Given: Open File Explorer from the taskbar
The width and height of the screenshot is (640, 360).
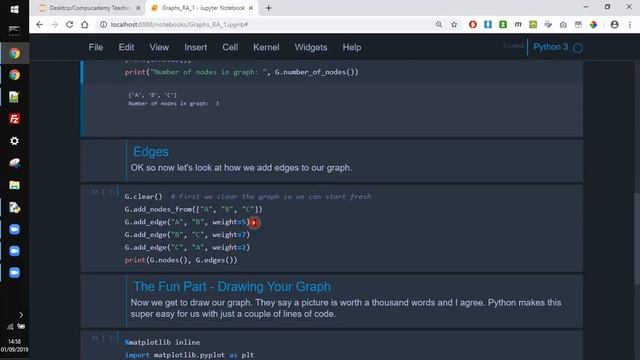Looking at the screenshot, I should click(x=14, y=185).
